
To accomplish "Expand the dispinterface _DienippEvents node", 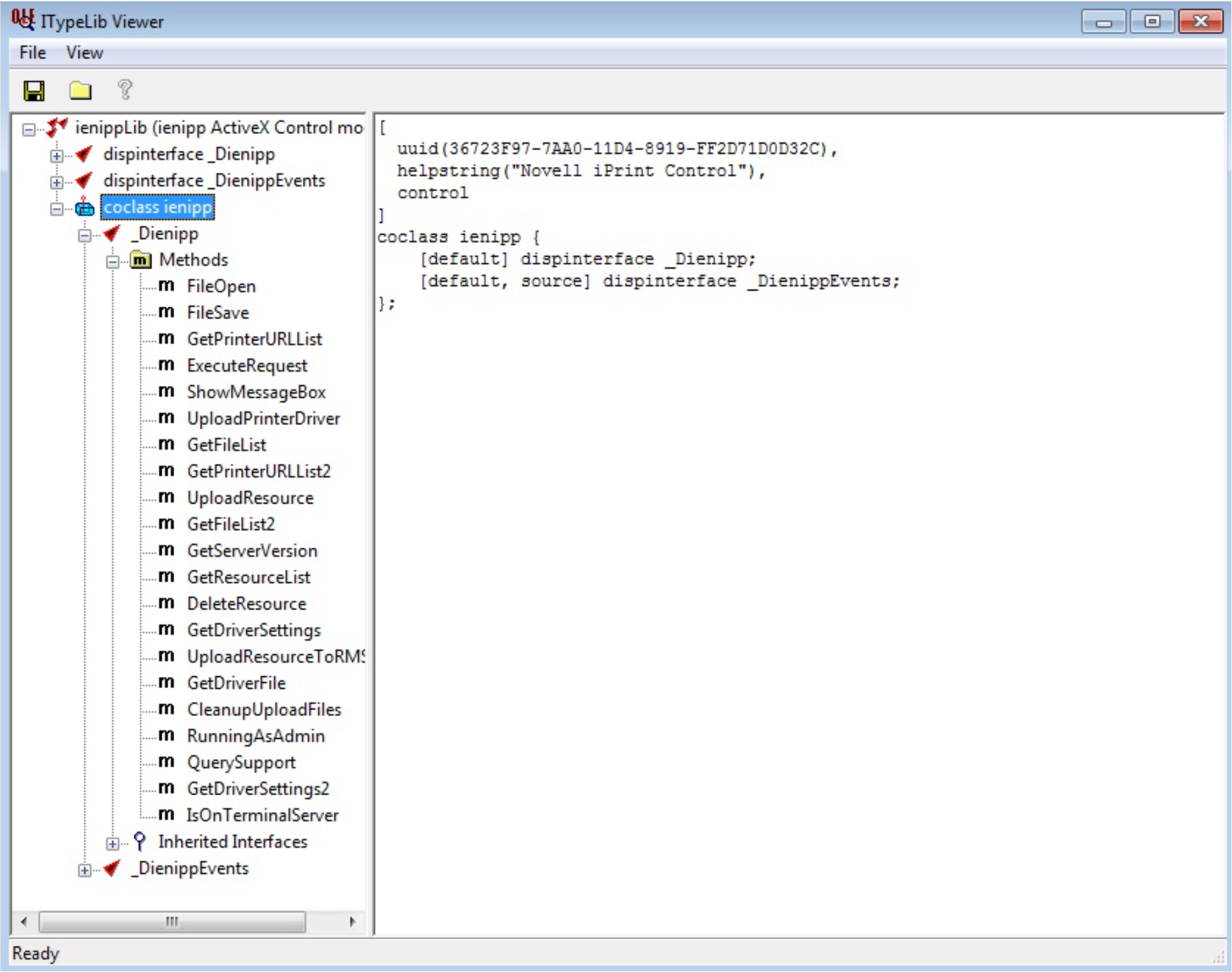I will pos(57,182).
